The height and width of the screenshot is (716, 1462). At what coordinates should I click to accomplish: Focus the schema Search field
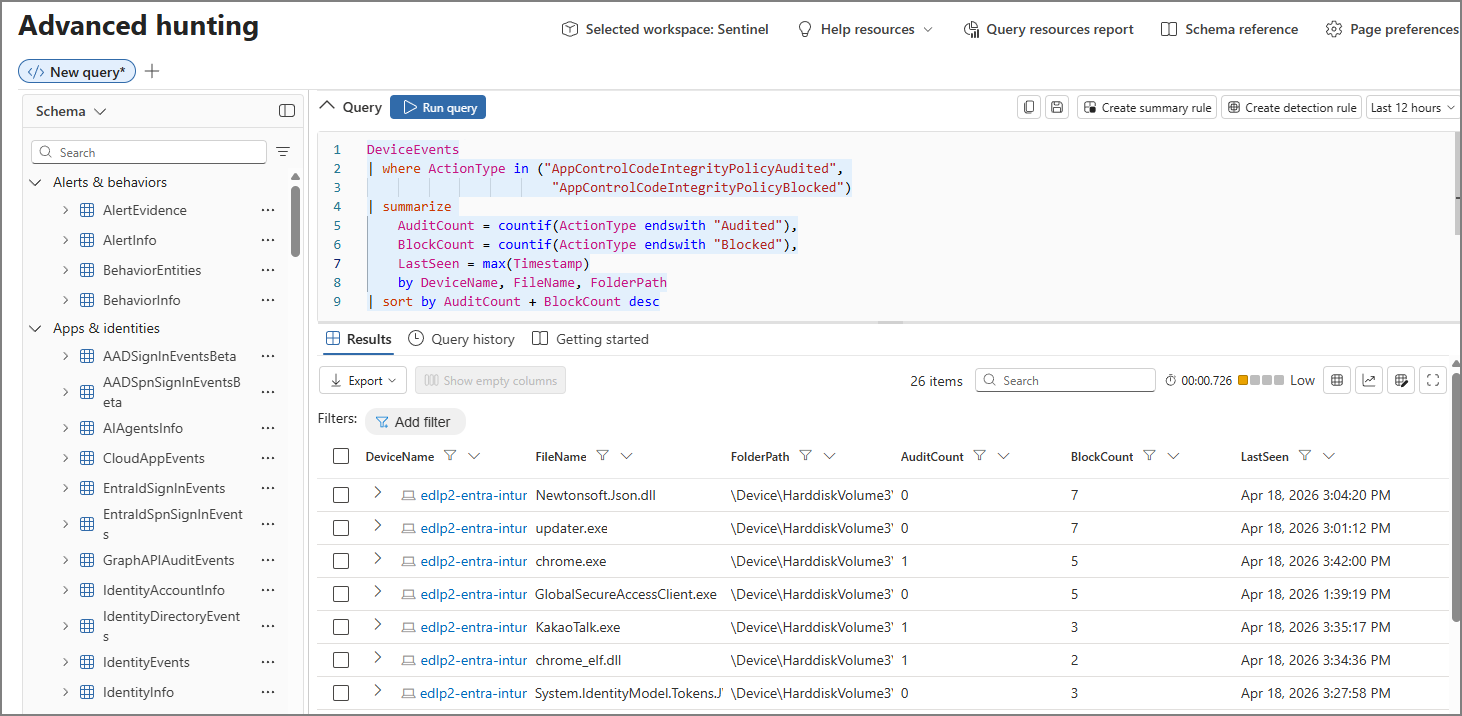point(149,152)
